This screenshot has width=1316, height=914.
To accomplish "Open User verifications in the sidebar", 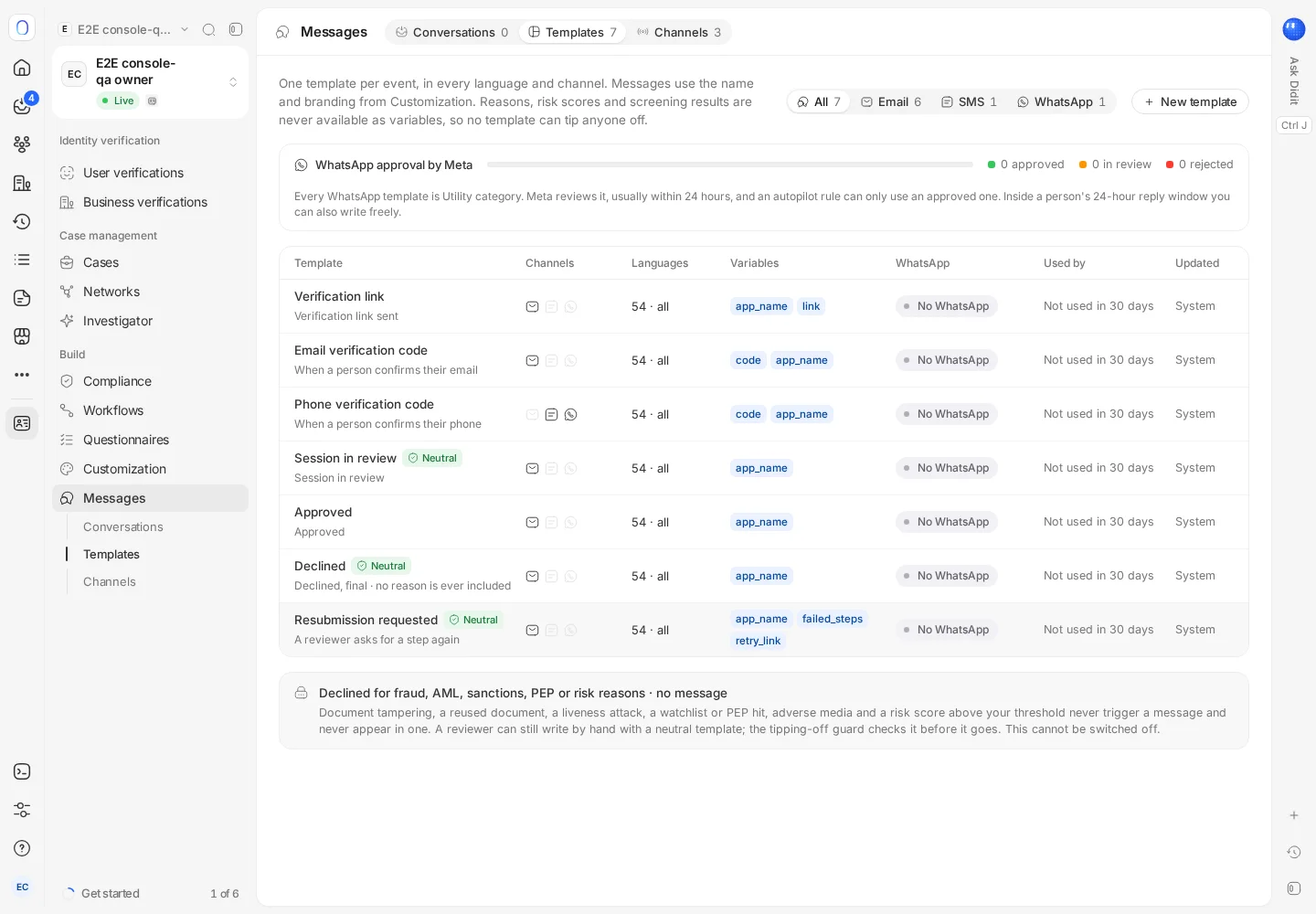I will [150, 173].
